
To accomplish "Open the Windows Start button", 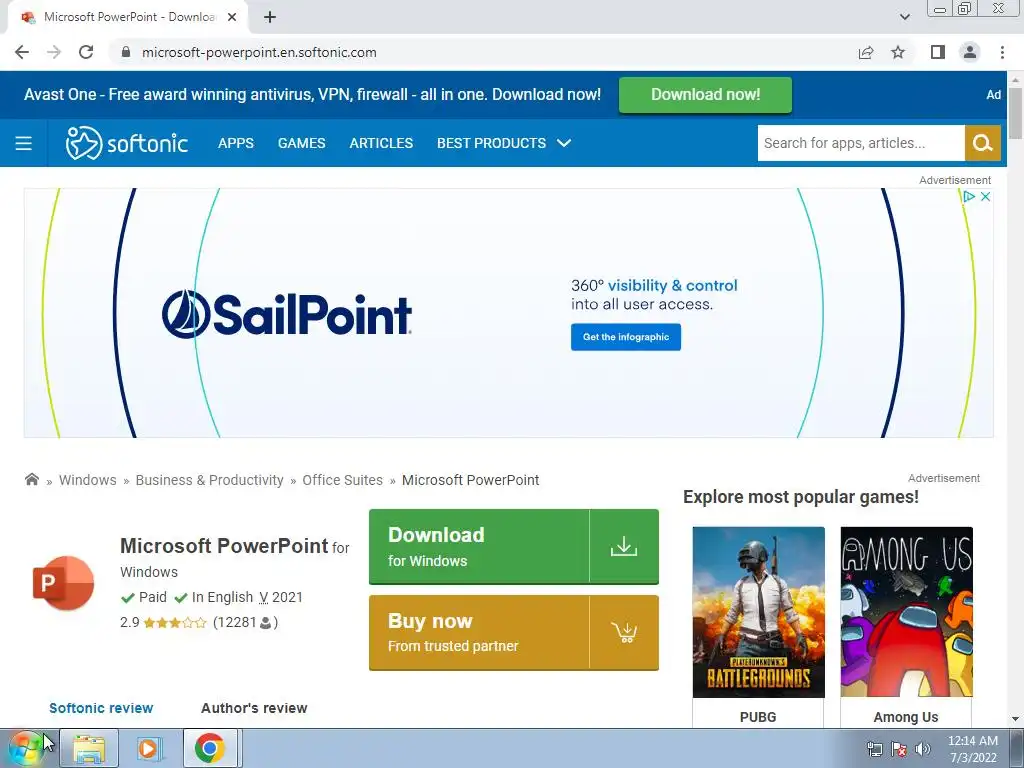I will tap(26, 748).
